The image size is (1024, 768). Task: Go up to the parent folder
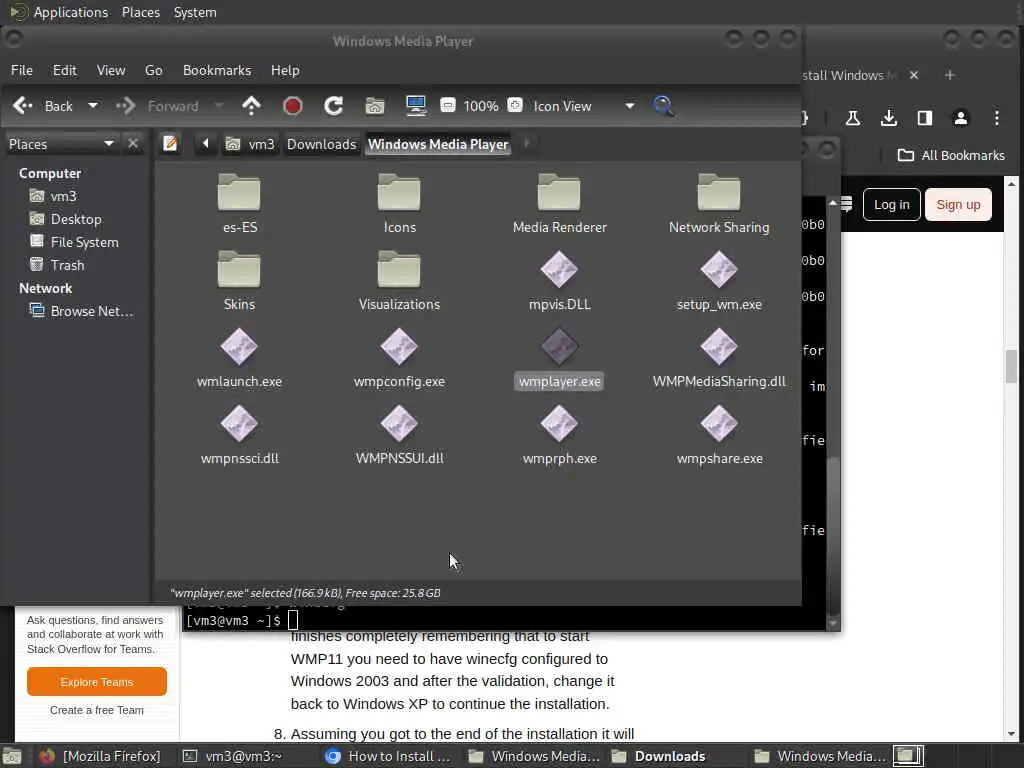(251, 106)
